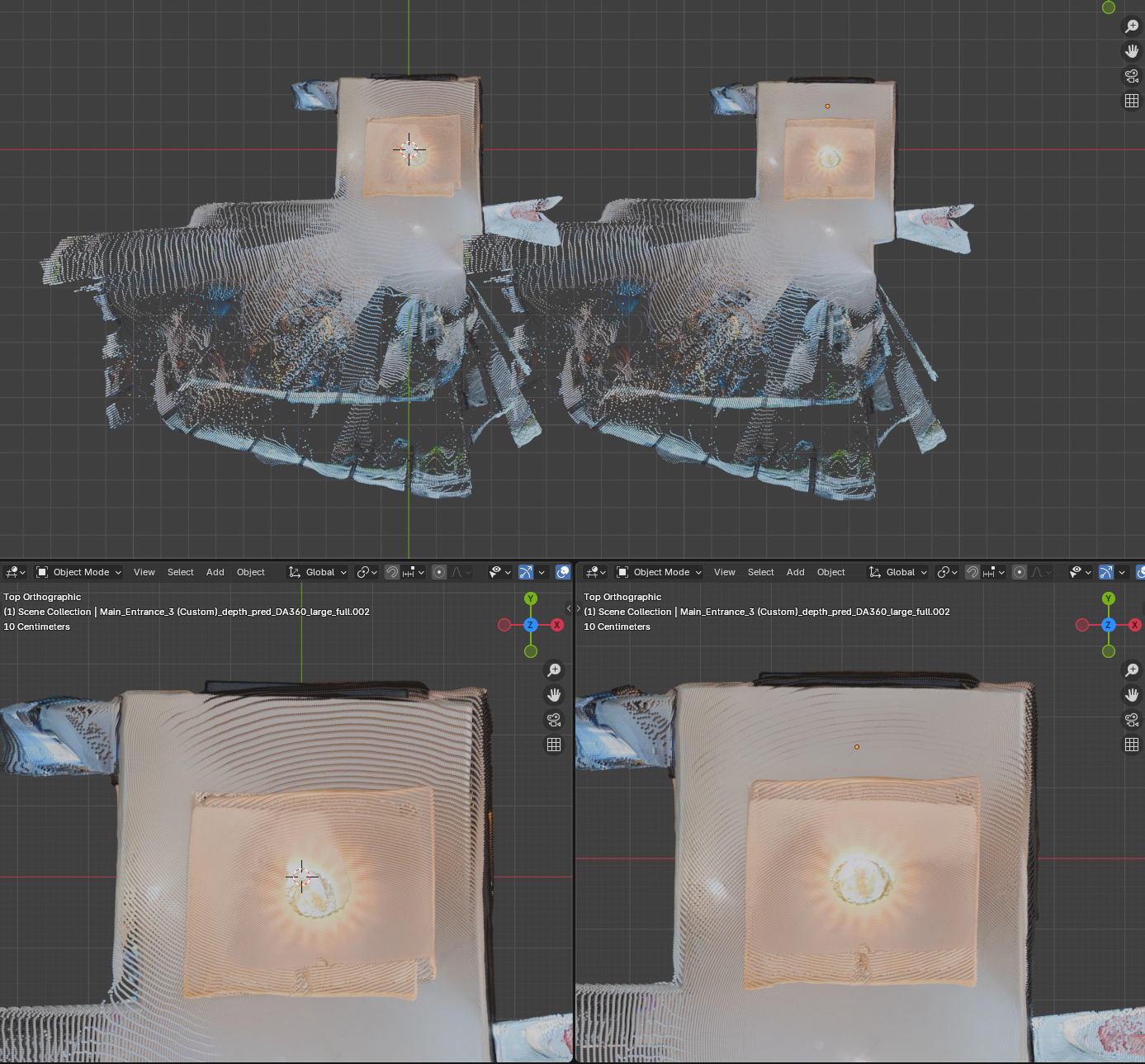Click red X axis on bottom-right viewport gizmo
Image resolution: width=1145 pixels, height=1064 pixels.
(x=1135, y=625)
